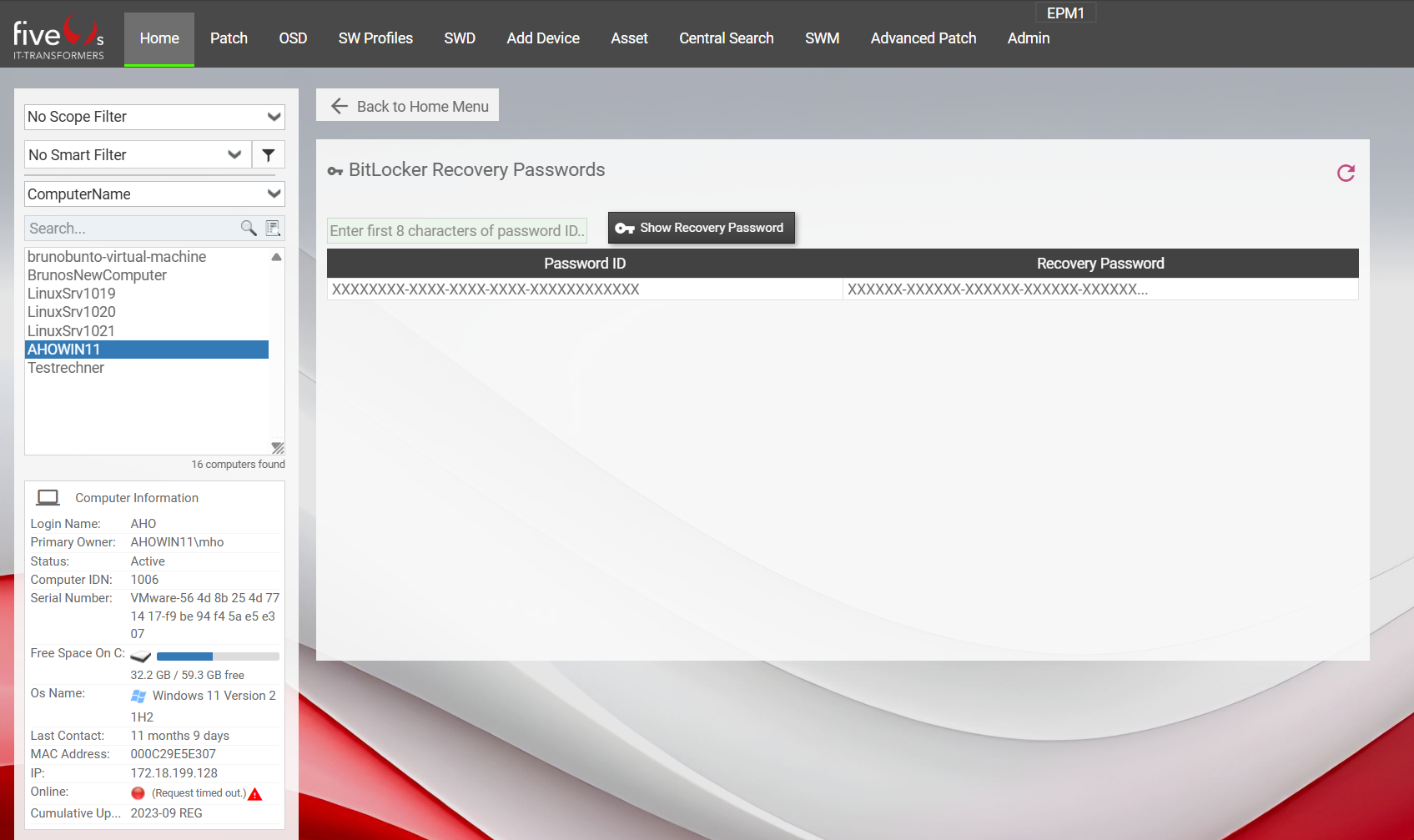The height and width of the screenshot is (840, 1414).
Task: Click Show Recovery Password button
Action: coord(702,228)
